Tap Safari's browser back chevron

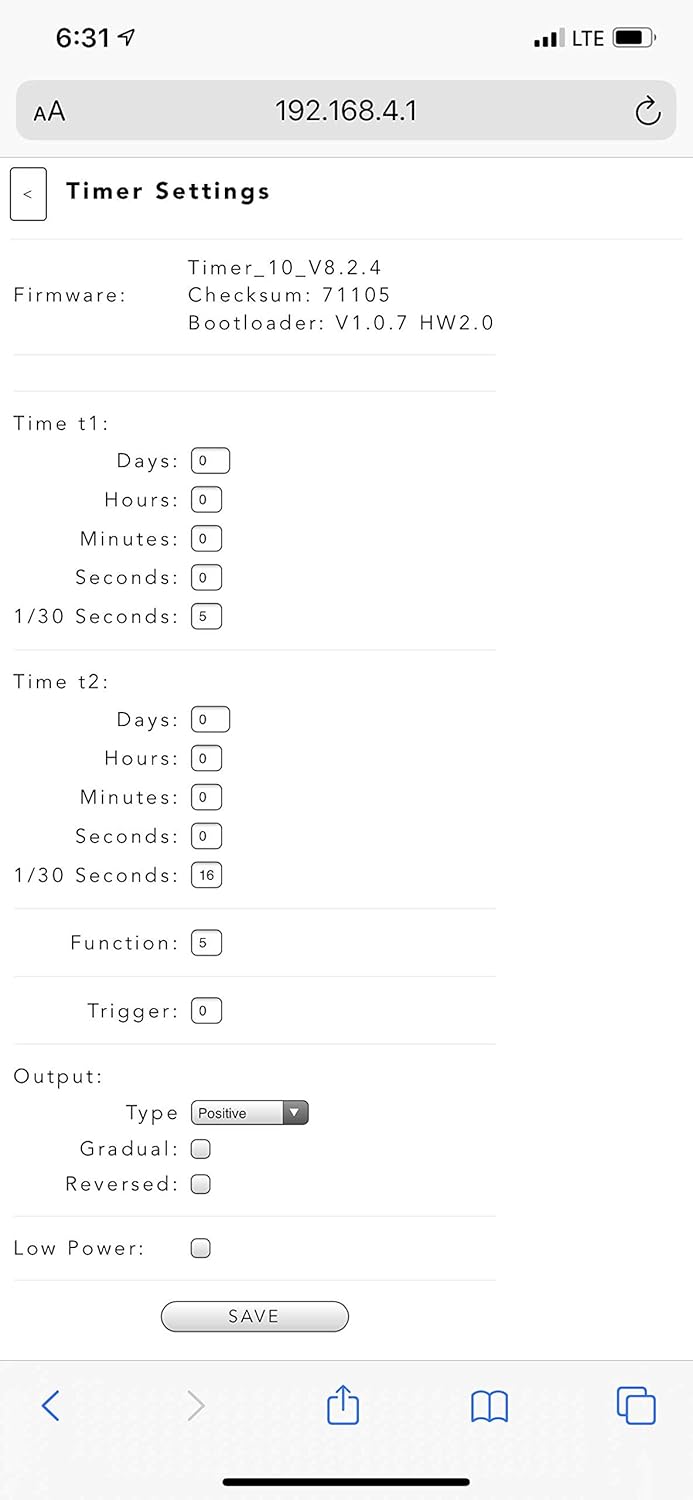(x=51, y=1406)
